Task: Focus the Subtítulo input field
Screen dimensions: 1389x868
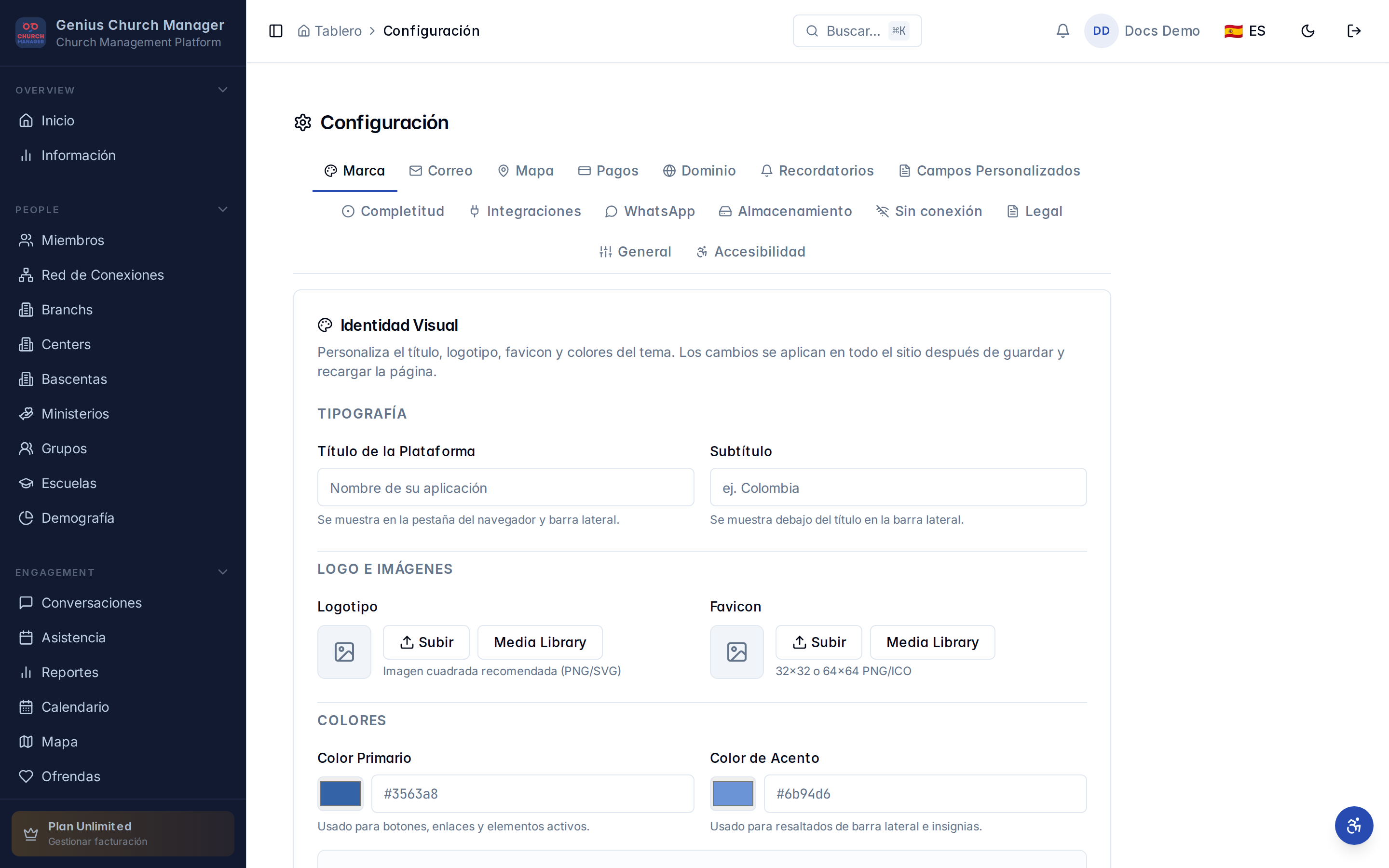Action: [x=898, y=488]
